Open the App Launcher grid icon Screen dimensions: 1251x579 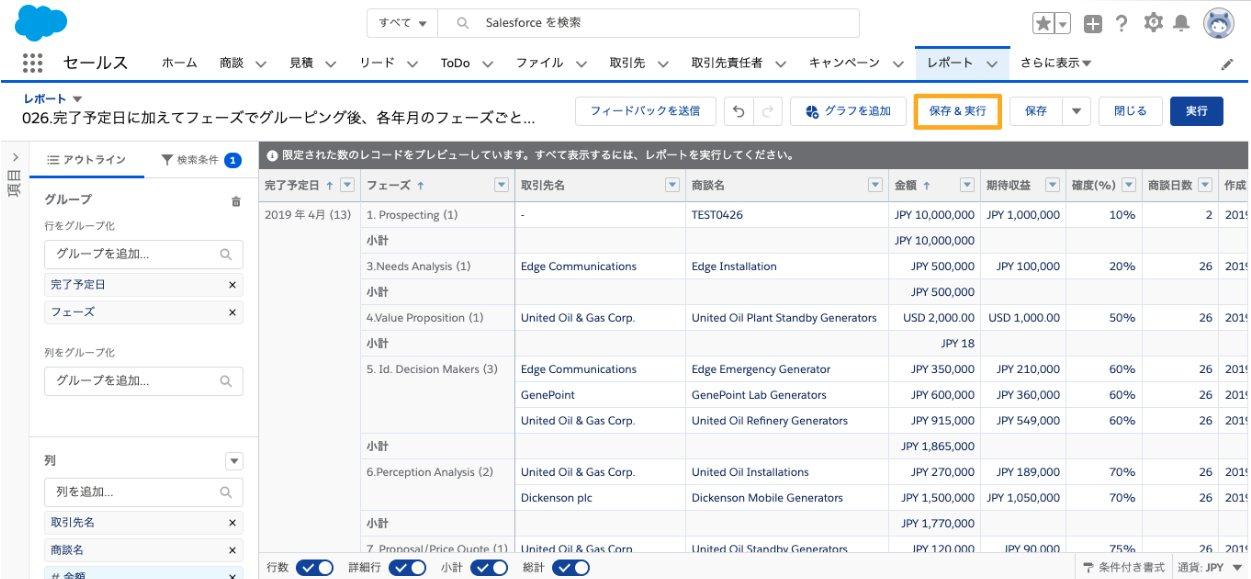[32, 63]
